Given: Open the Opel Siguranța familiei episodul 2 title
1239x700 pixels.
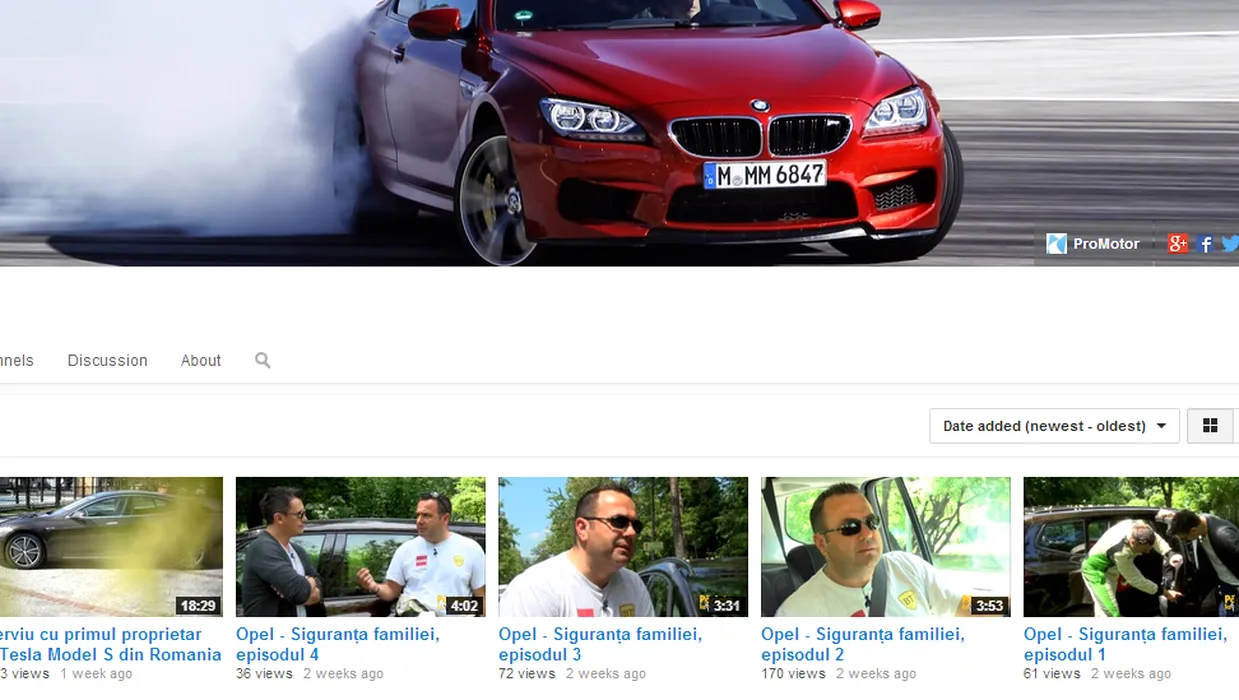Looking at the screenshot, I should coord(863,644).
